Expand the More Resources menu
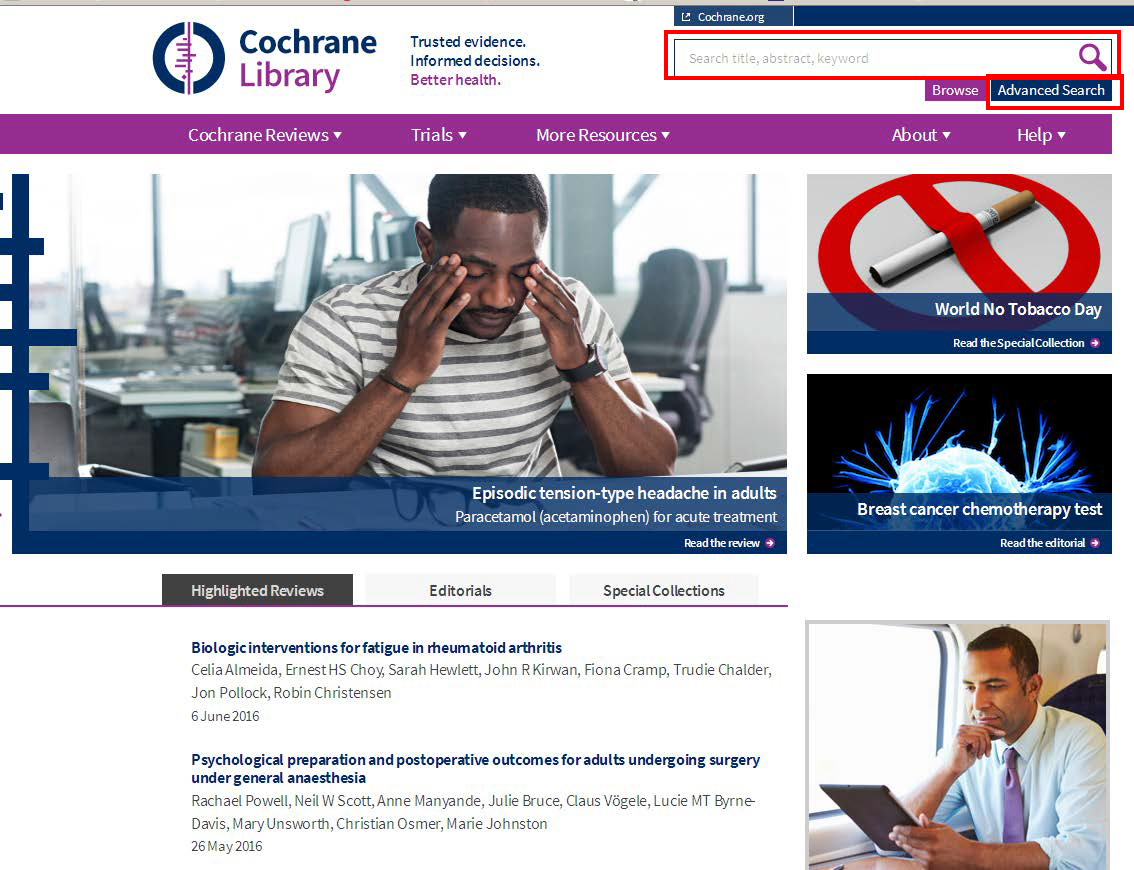 pos(602,135)
